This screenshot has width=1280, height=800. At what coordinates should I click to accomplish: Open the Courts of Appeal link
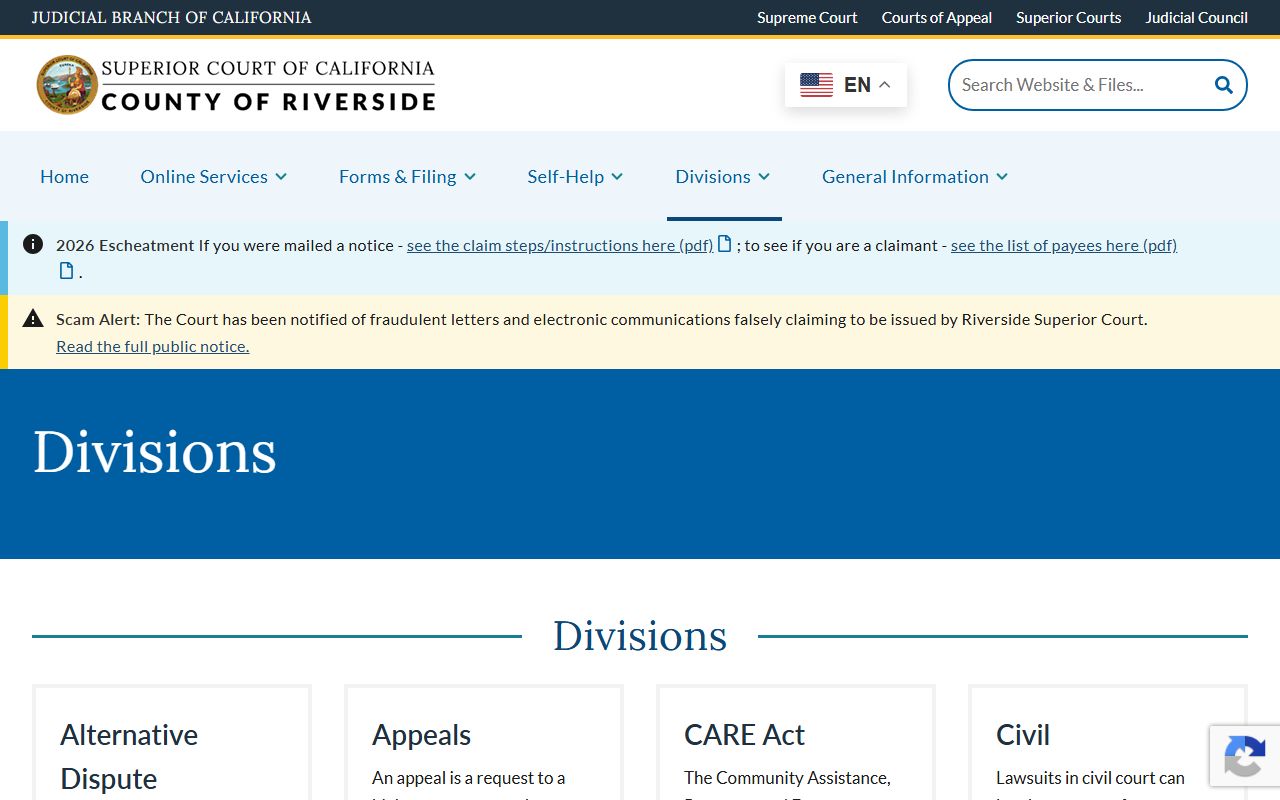pyautogui.click(x=937, y=17)
